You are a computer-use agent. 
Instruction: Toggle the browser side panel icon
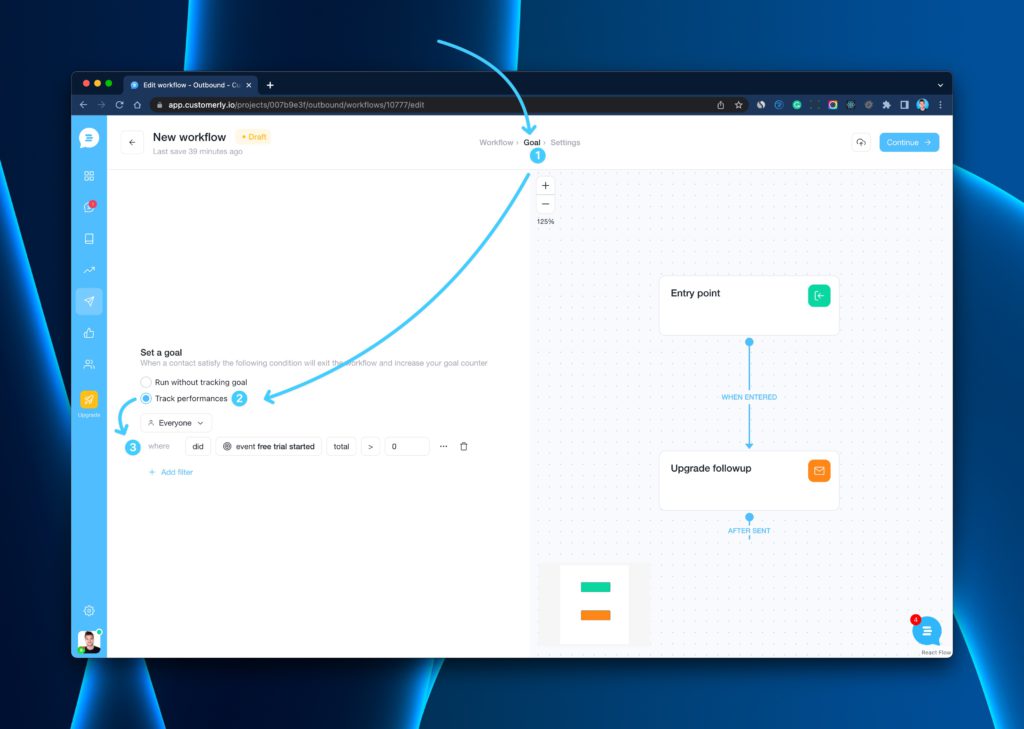(x=904, y=105)
